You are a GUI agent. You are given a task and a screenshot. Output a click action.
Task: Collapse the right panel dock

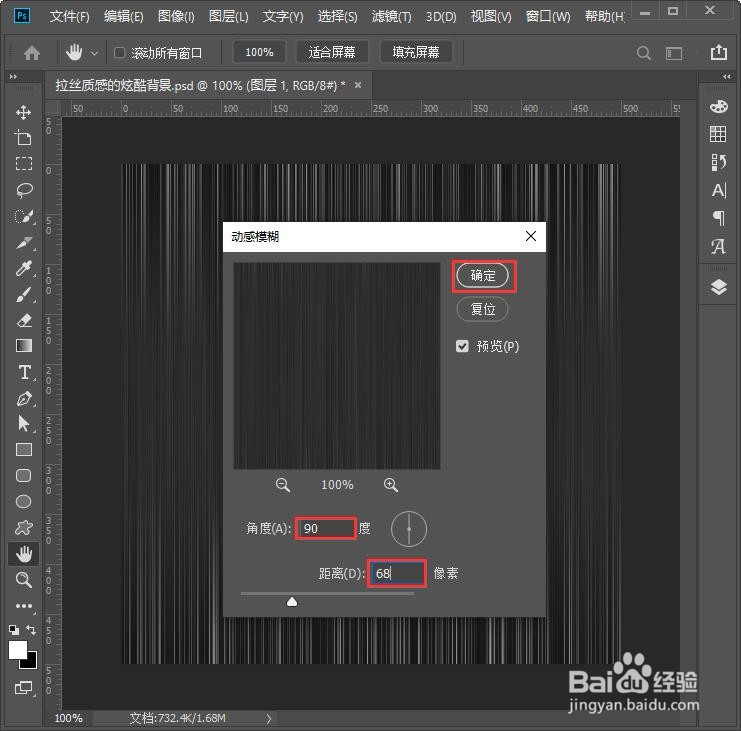[727, 76]
